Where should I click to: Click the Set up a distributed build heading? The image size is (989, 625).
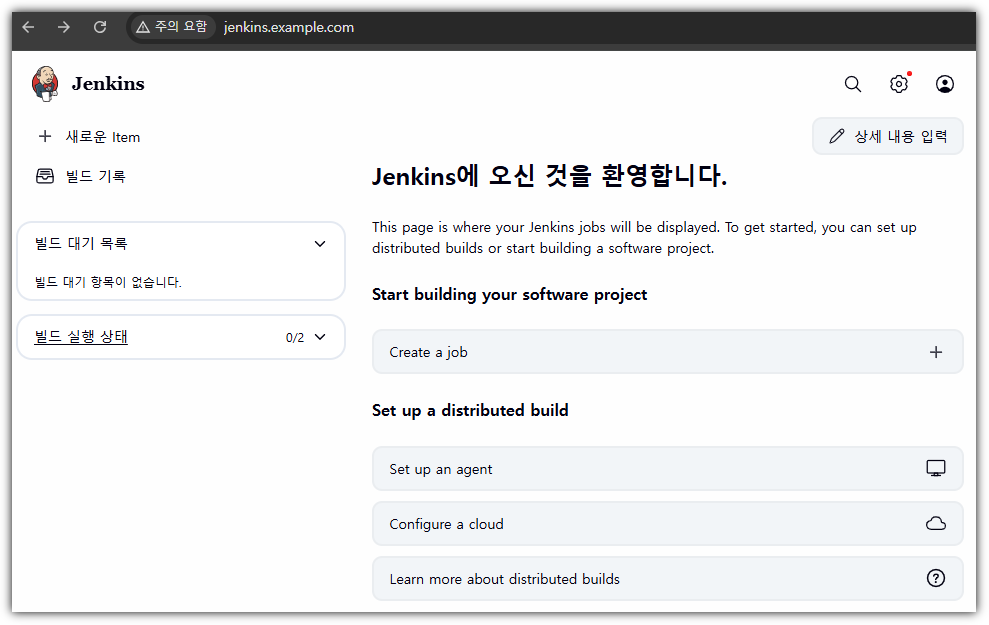pyautogui.click(x=470, y=411)
